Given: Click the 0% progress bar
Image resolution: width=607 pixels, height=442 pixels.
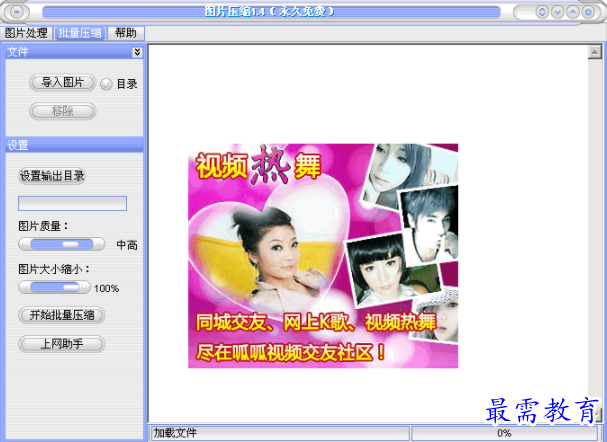Looking at the screenshot, I should 504,433.
